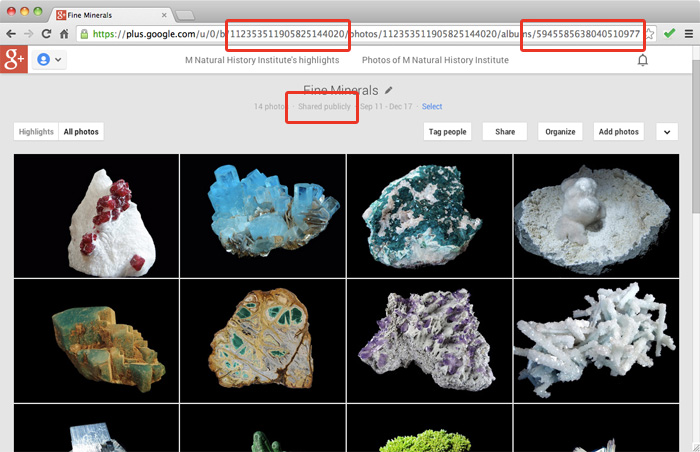Click the Google+ logo icon

(x=14, y=60)
